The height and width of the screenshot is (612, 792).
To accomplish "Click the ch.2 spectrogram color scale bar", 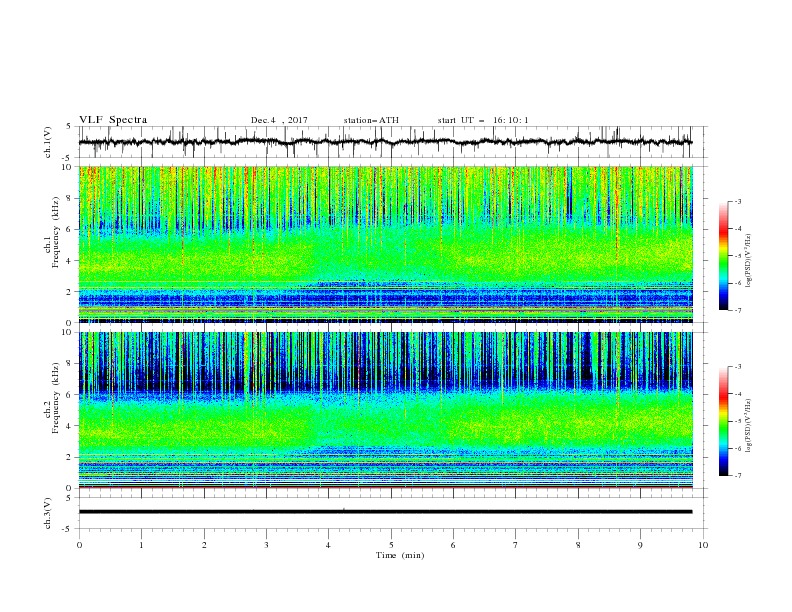I will (723, 421).
